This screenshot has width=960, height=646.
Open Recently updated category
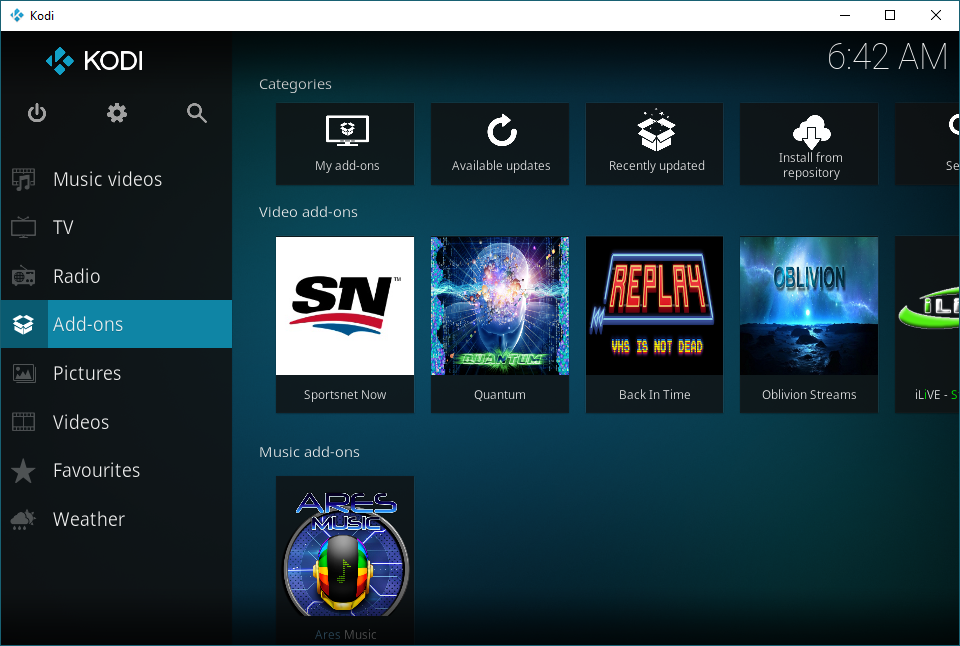pyautogui.click(x=654, y=144)
